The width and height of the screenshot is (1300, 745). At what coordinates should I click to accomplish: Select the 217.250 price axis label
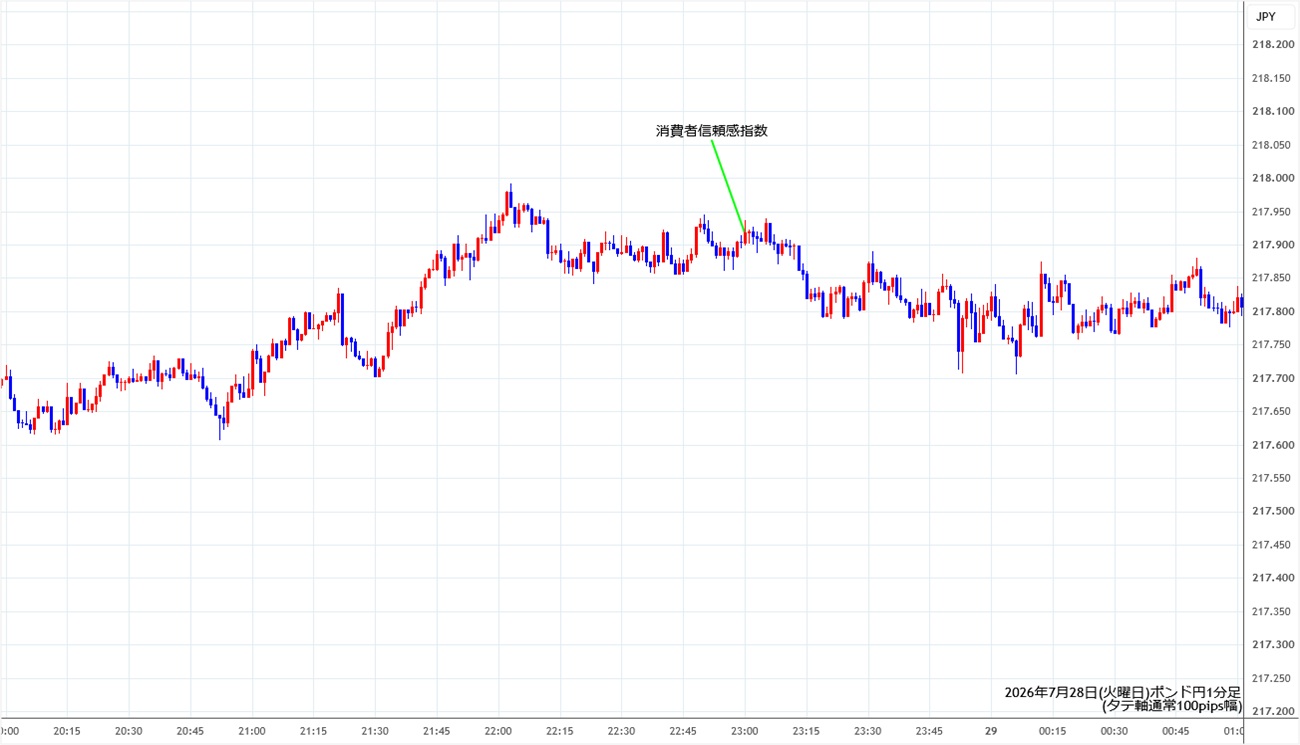pos(1270,678)
